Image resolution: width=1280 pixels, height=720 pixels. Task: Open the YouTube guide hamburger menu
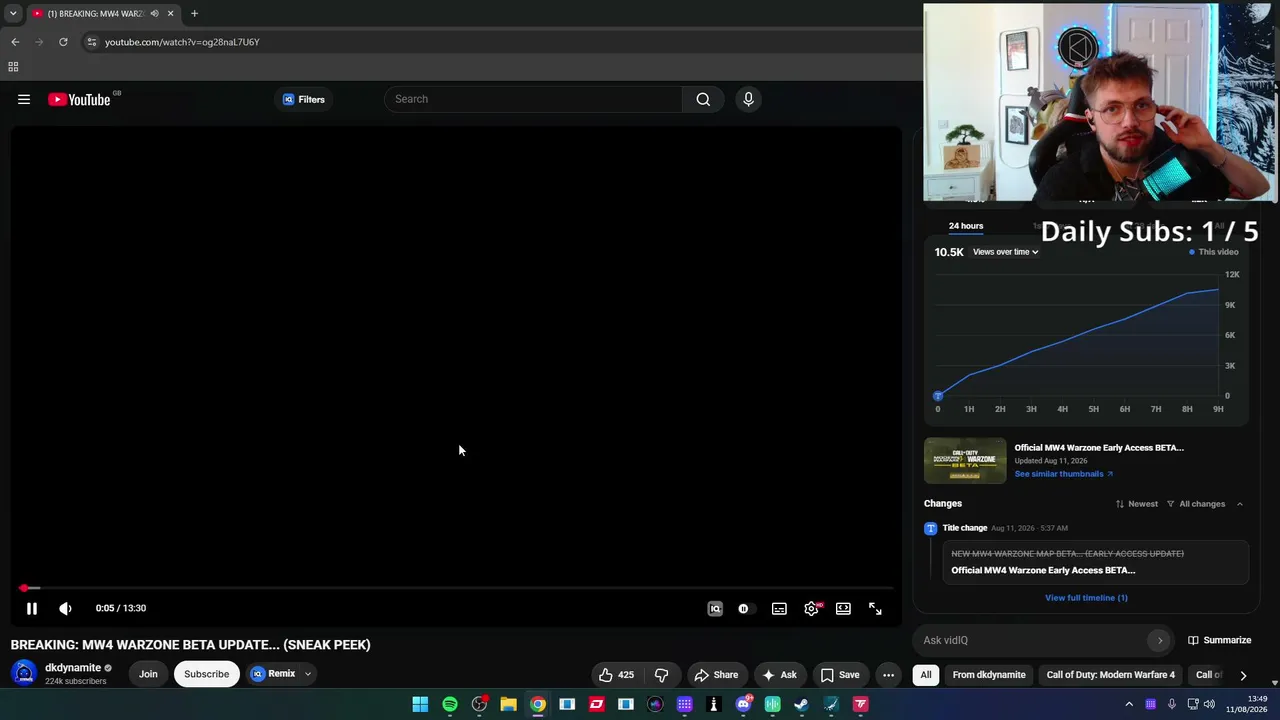coord(24,99)
